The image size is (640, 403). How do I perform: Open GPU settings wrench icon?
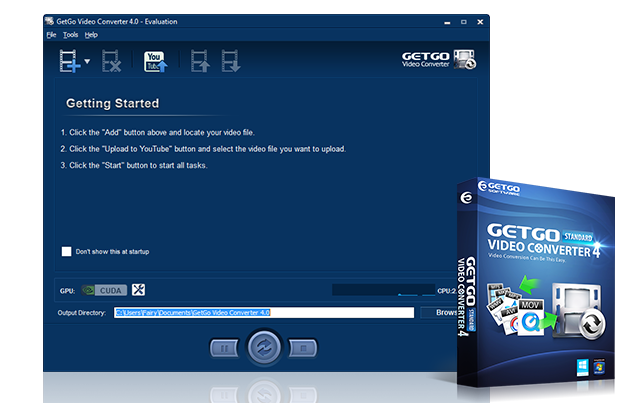point(138,290)
